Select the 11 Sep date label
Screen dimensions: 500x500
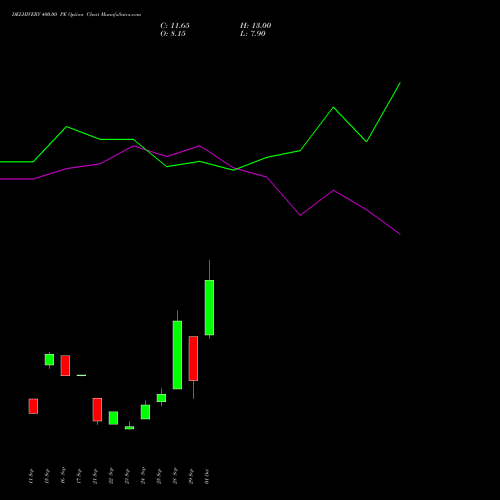(x=31, y=476)
